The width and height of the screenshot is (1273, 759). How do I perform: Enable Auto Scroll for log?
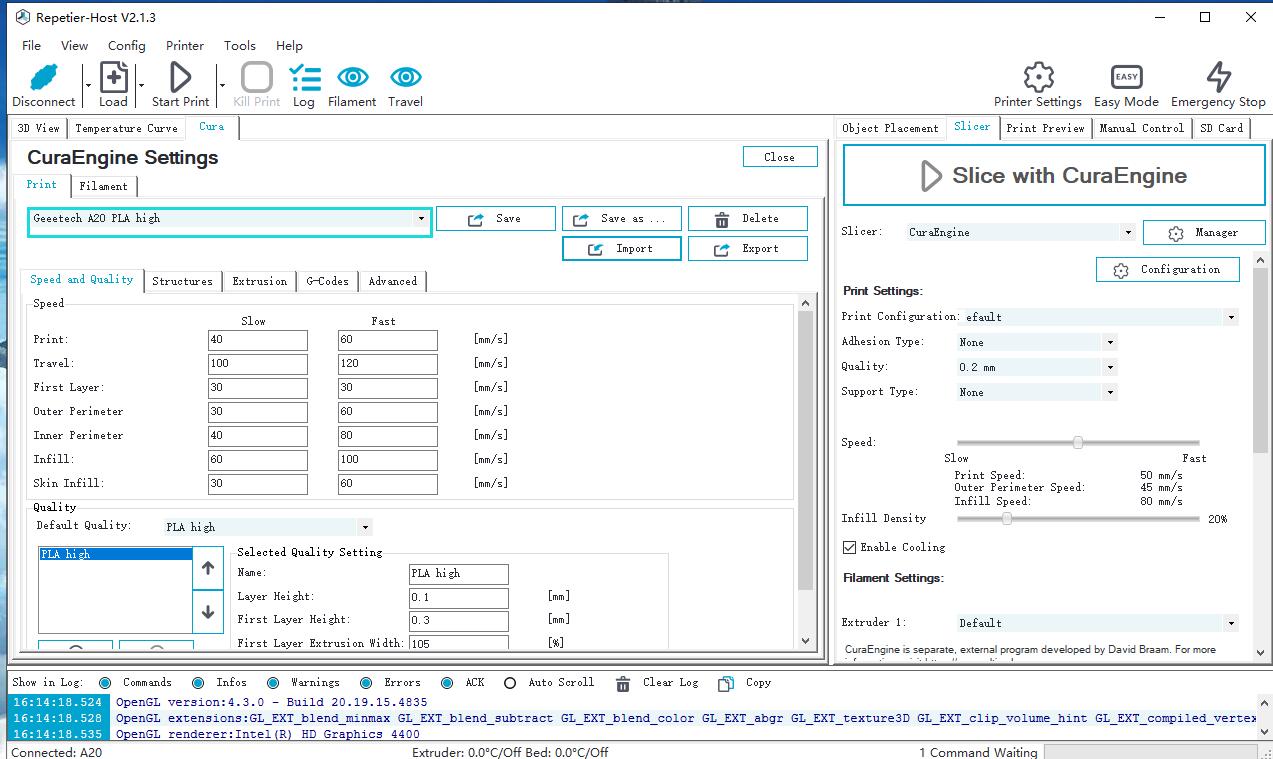[510, 683]
